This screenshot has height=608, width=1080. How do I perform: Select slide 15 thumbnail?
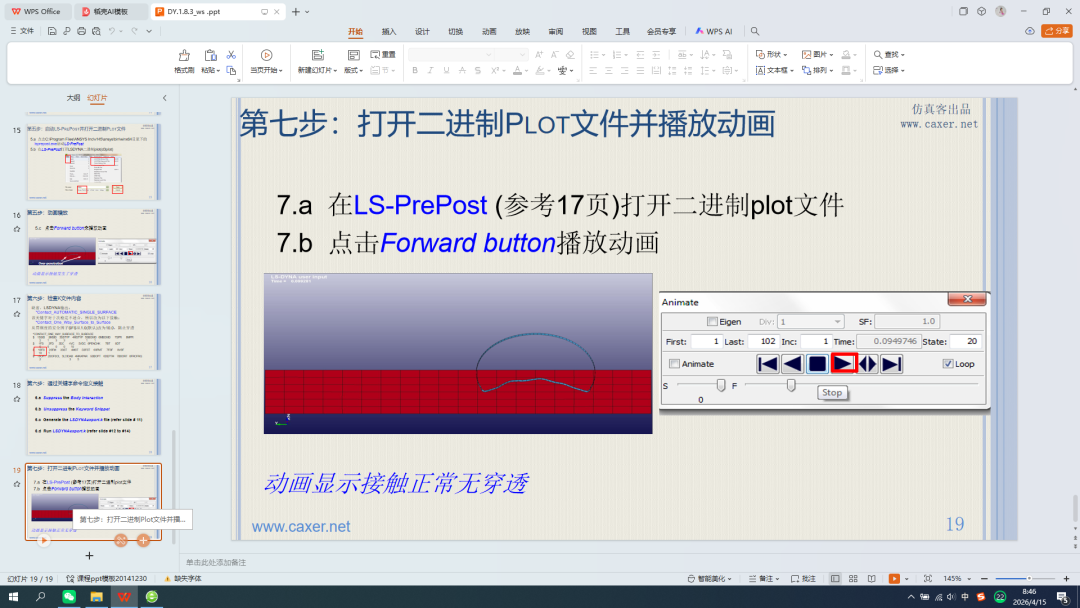click(93, 163)
